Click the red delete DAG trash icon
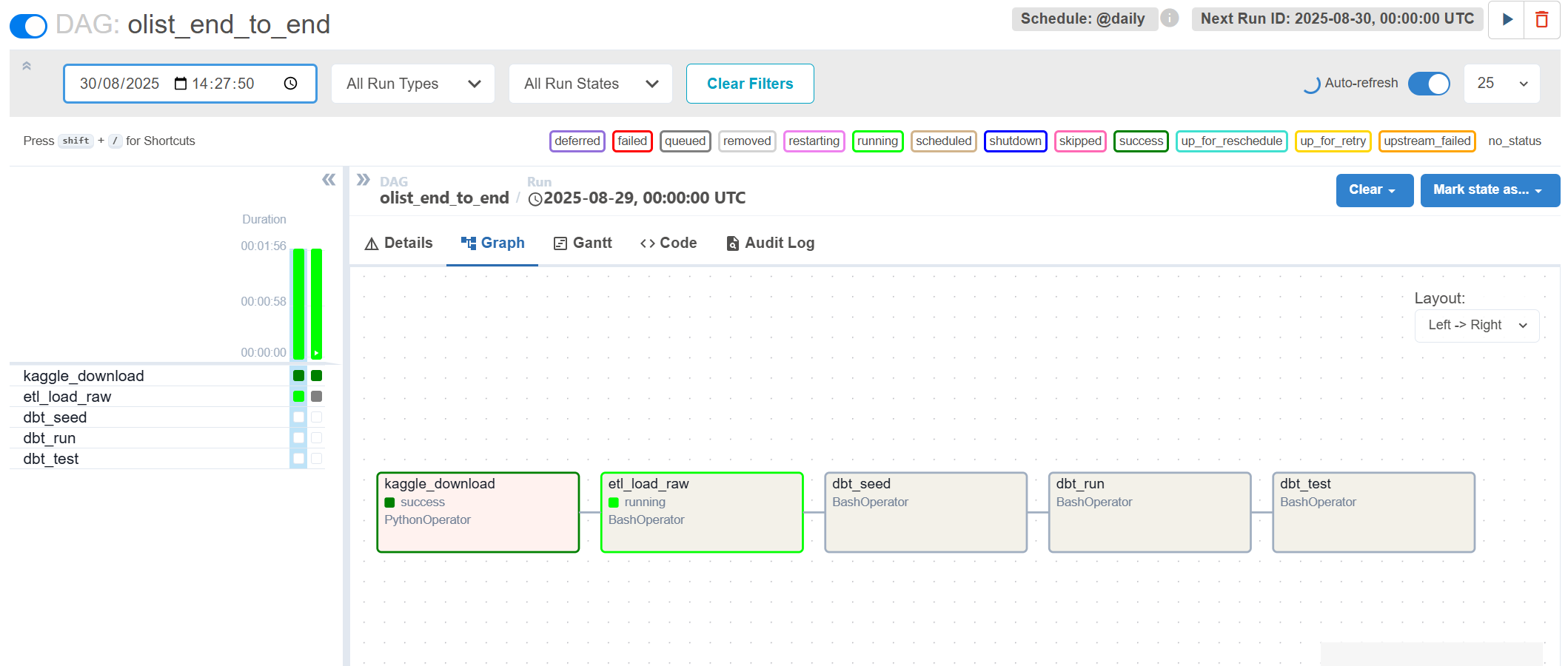The height and width of the screenshot is (666, 1568). pos(1542,20)
